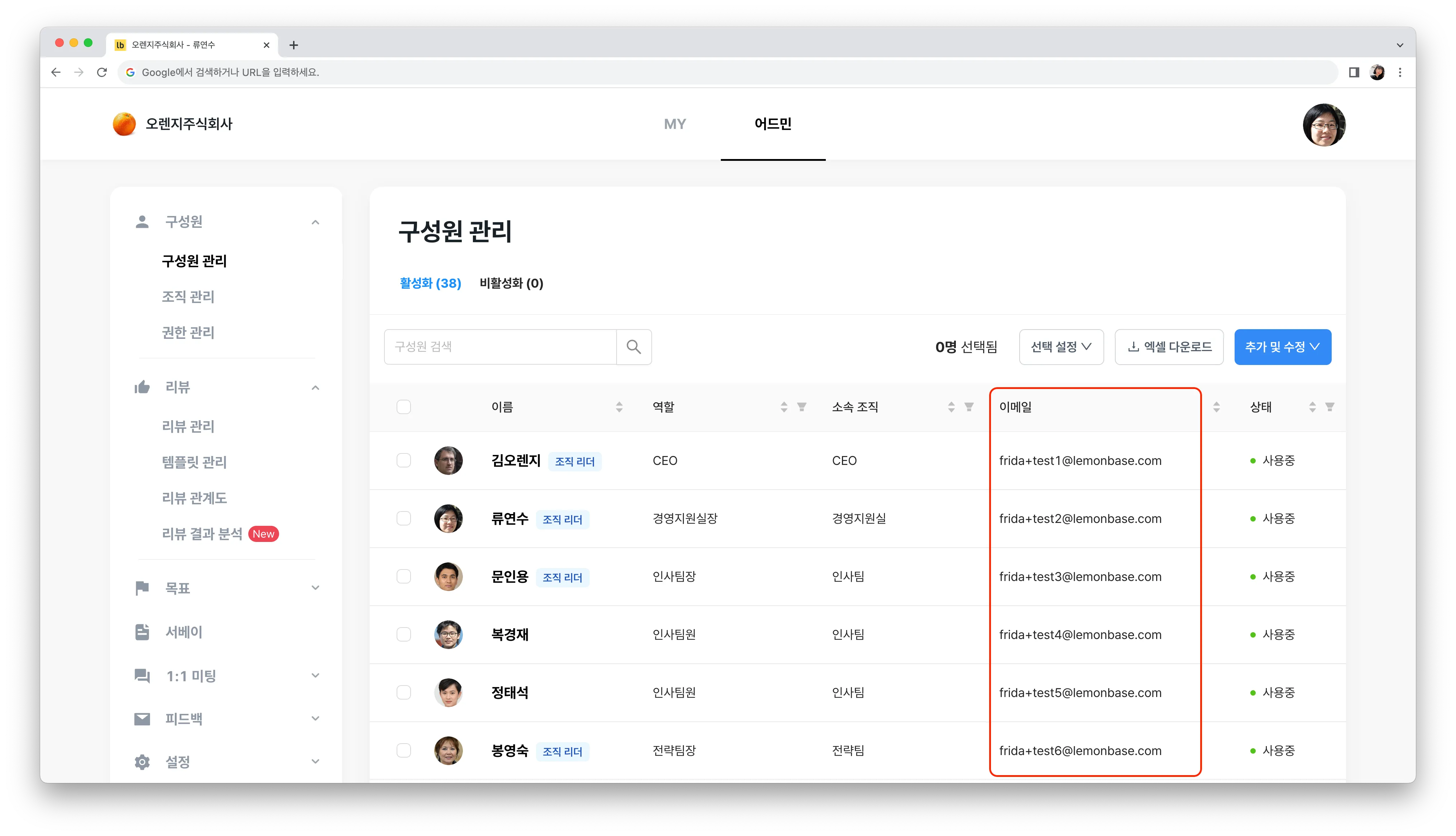Collapse the 구성원 sidebar section

315,222
